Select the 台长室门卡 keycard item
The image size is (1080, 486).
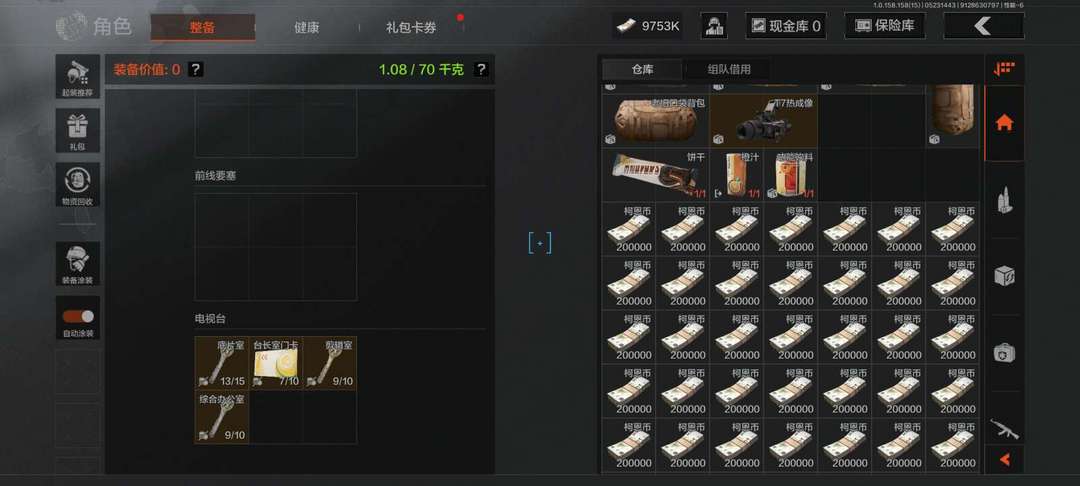pos(276,363)
